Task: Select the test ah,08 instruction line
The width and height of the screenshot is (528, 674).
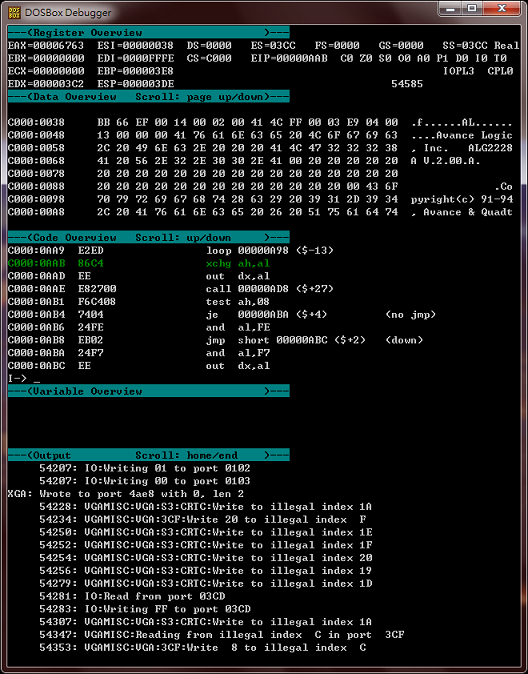Action: [x=139, y=302]
